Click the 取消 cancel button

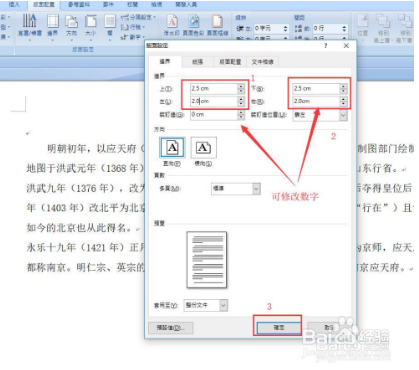[x=329, y=327]
